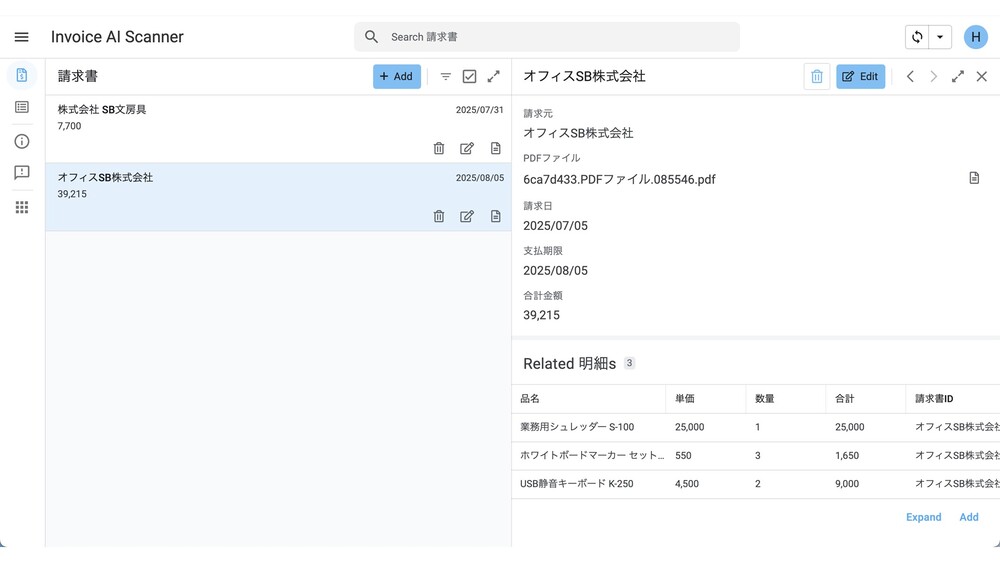Open the hamburger navigation menu
The height and width of the screenshot is (562, 1000).
coord(22,37)
